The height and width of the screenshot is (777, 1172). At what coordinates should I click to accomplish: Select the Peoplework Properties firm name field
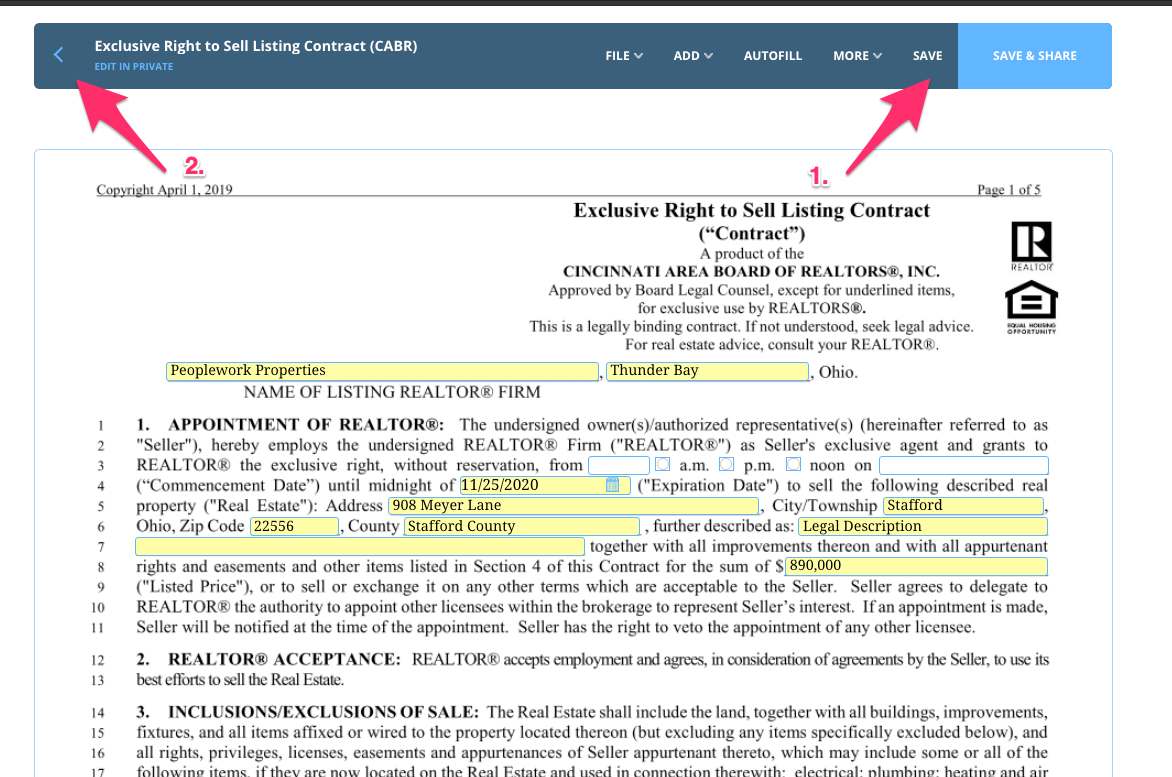click(x=382, y=370)
